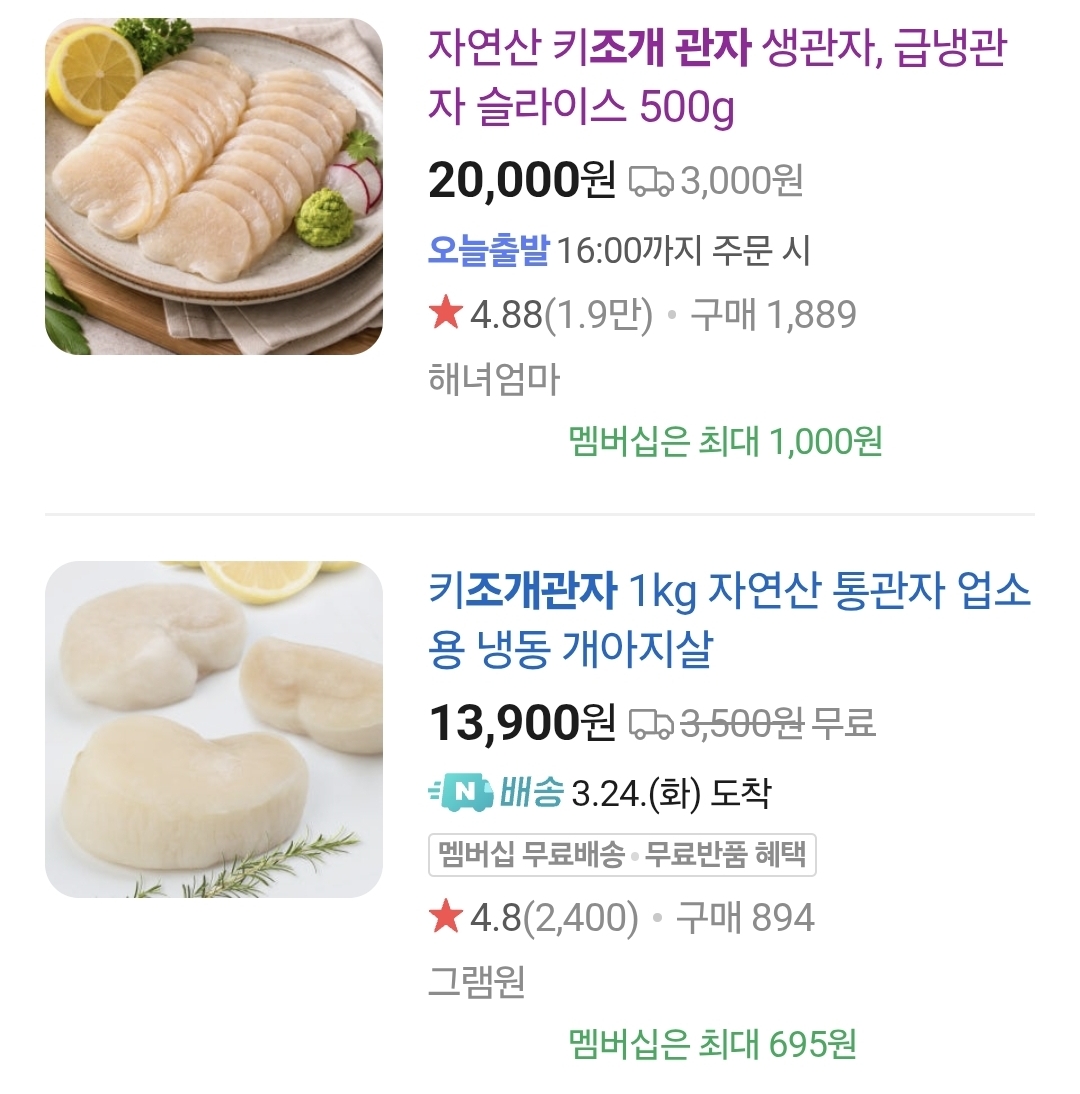
Task: Click the 무료 free shipping label
Action: coord(845,722)
